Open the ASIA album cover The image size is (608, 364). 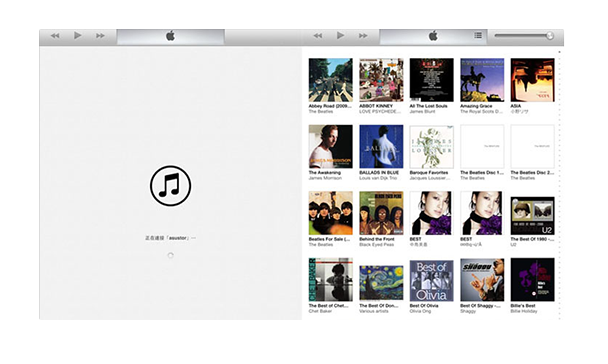pyautogui.click(x=532, y=80)
